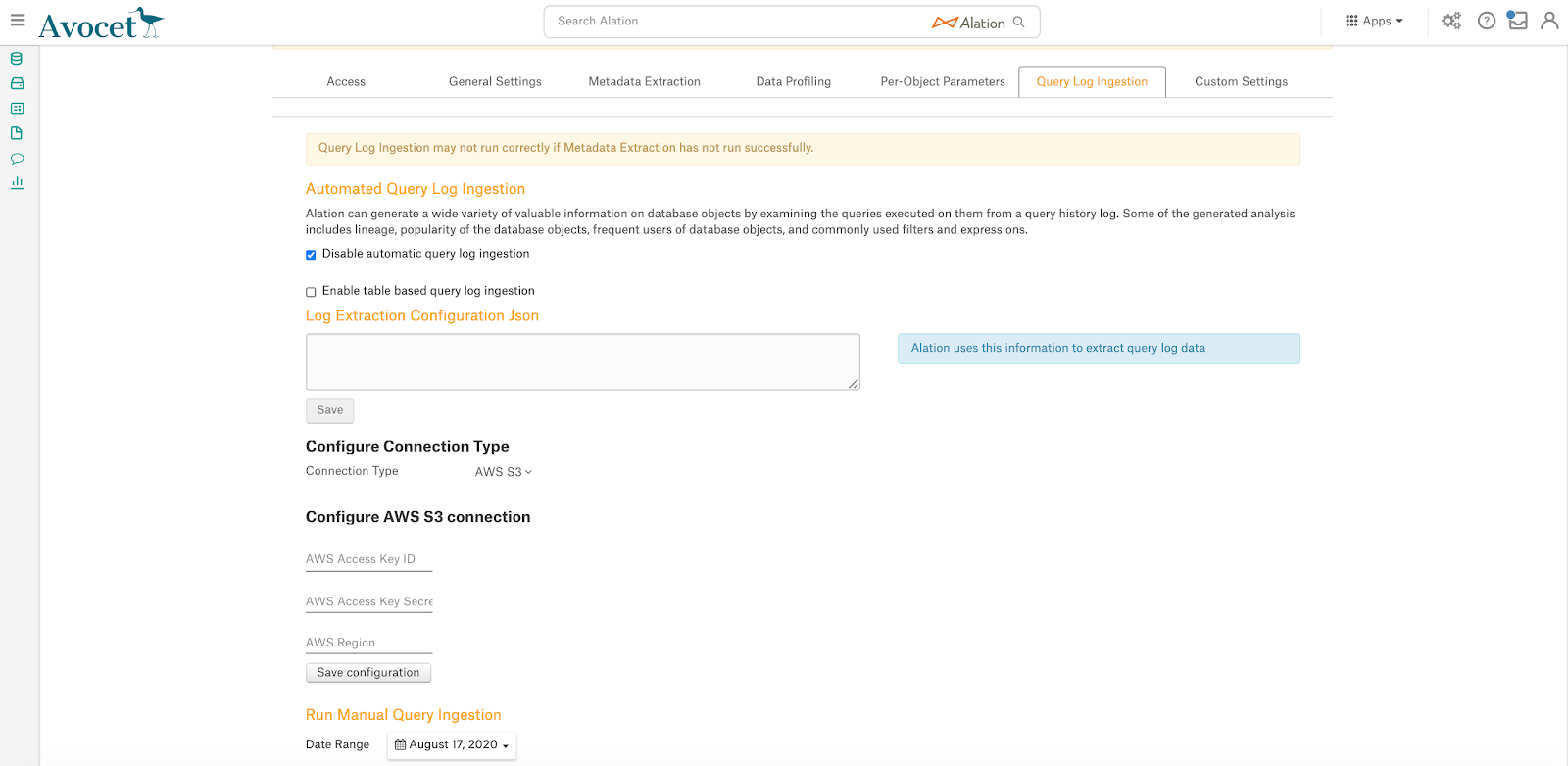This screenshot has height=766, width=1568.
Task: Open the hamburger navigation menu
Action: [x=18, y=20]
